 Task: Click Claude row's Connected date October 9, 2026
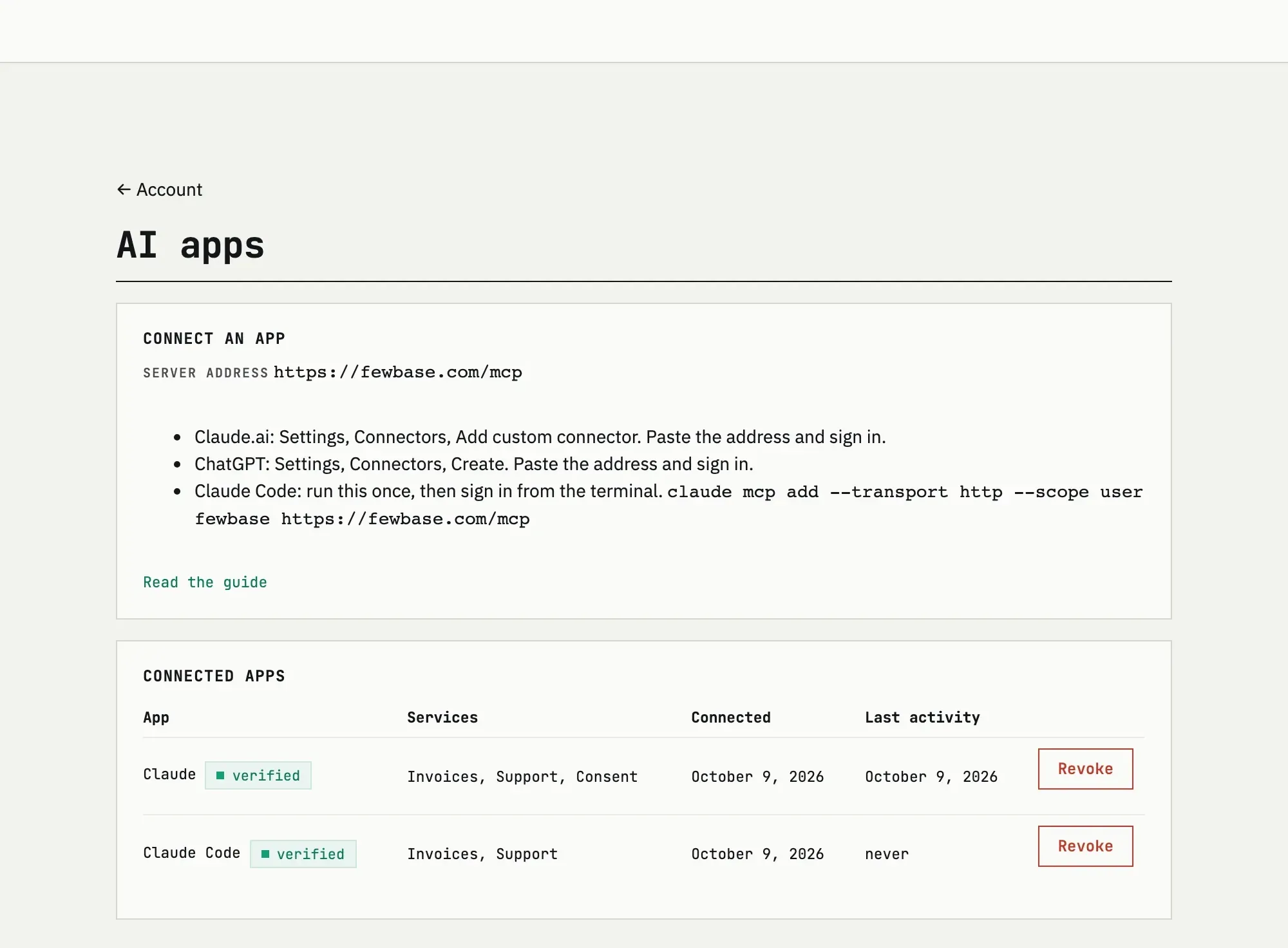(757, 777)
